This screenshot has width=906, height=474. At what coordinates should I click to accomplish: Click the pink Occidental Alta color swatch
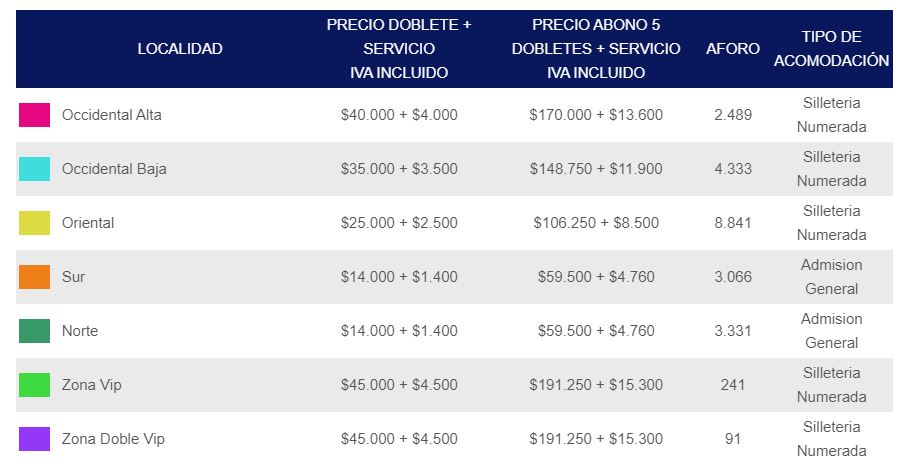click(x=34, y=115)
